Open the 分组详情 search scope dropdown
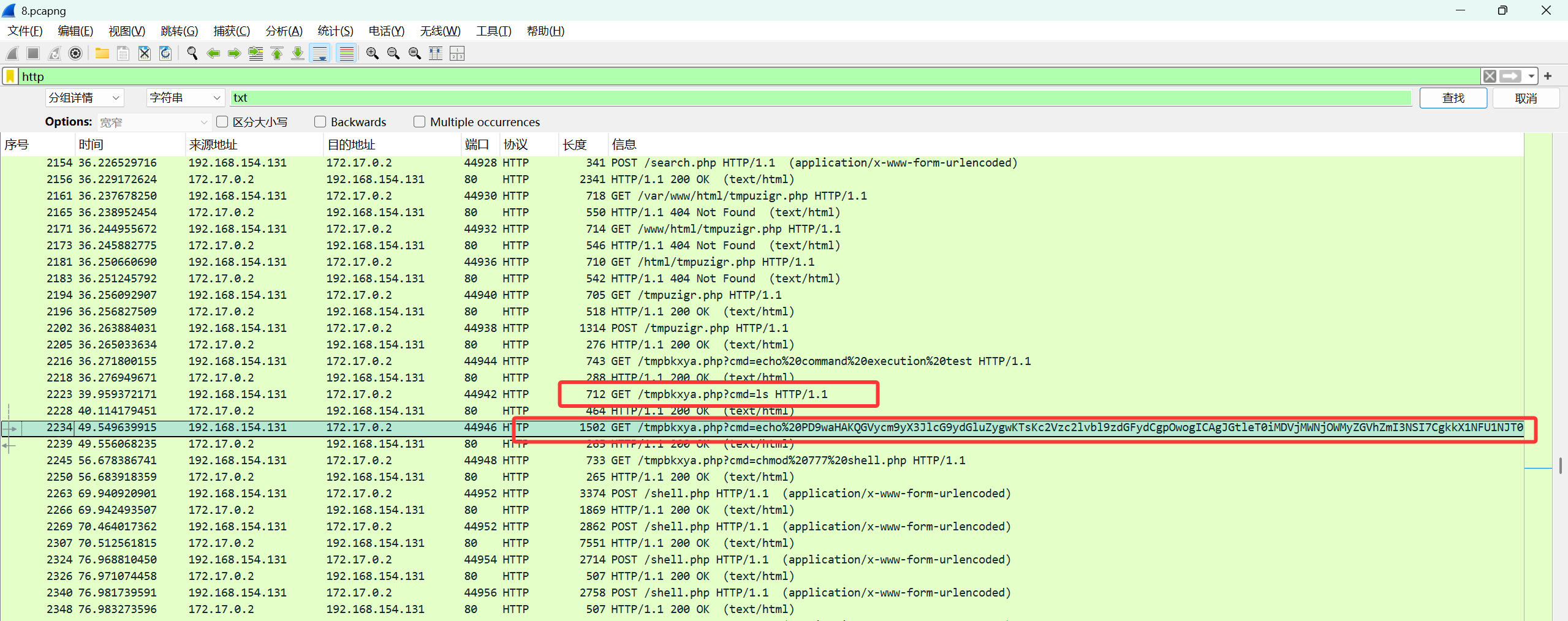 pos(84,98)
